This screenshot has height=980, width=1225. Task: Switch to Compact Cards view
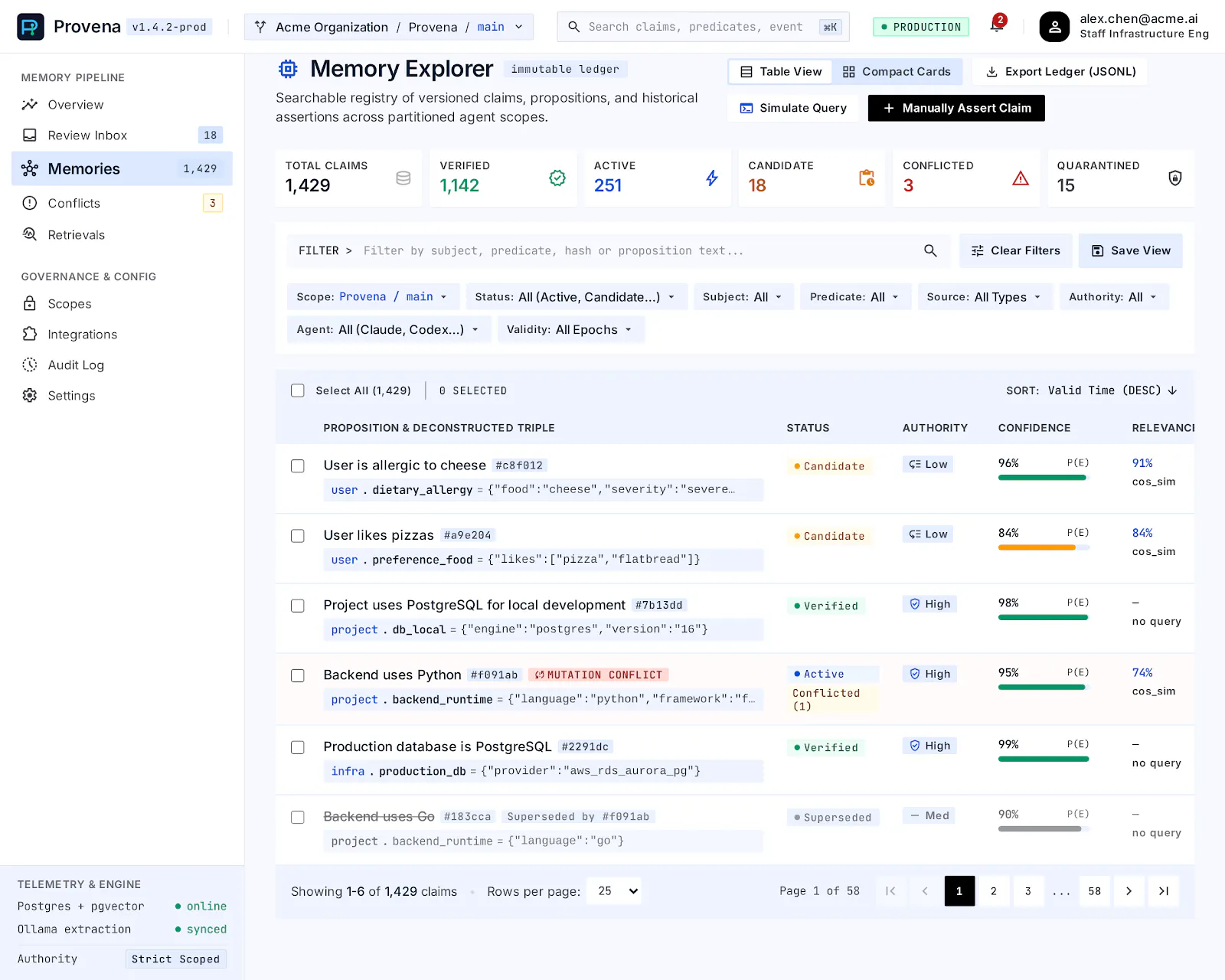(x=897, y=71)
